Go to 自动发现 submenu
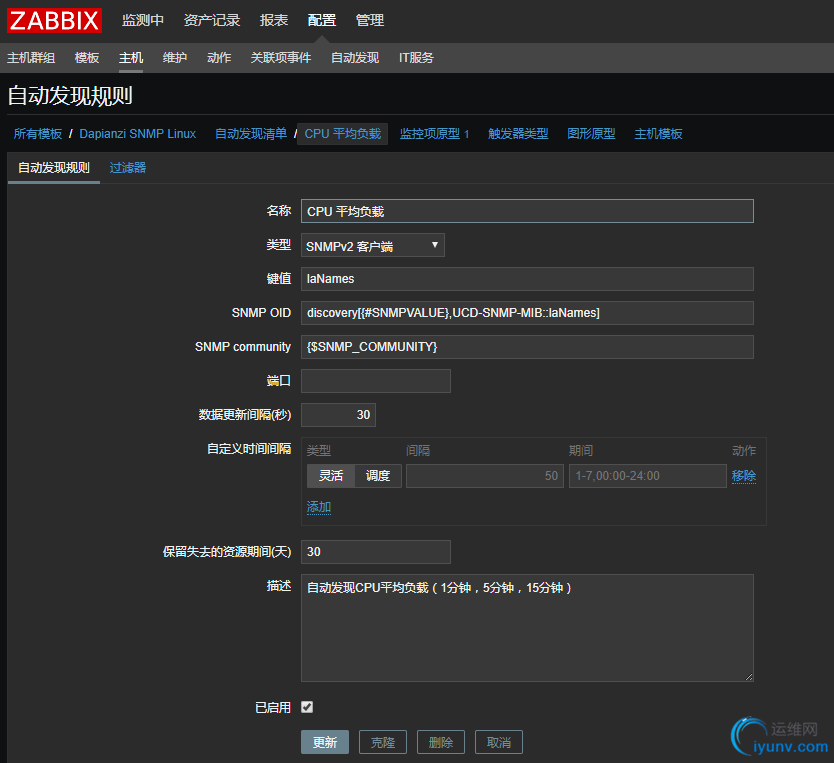This screenshot has height=763, width=834. click(x=355, y=57)
